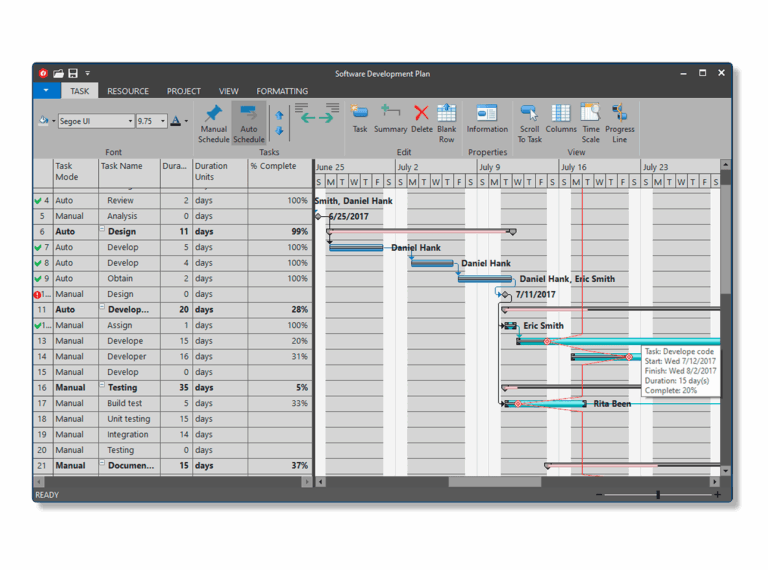Click the Gantt chart horizontal scrollbar thumb
Image resolution: width=768 pixels, height=570 pixels.
click(495, 482)
